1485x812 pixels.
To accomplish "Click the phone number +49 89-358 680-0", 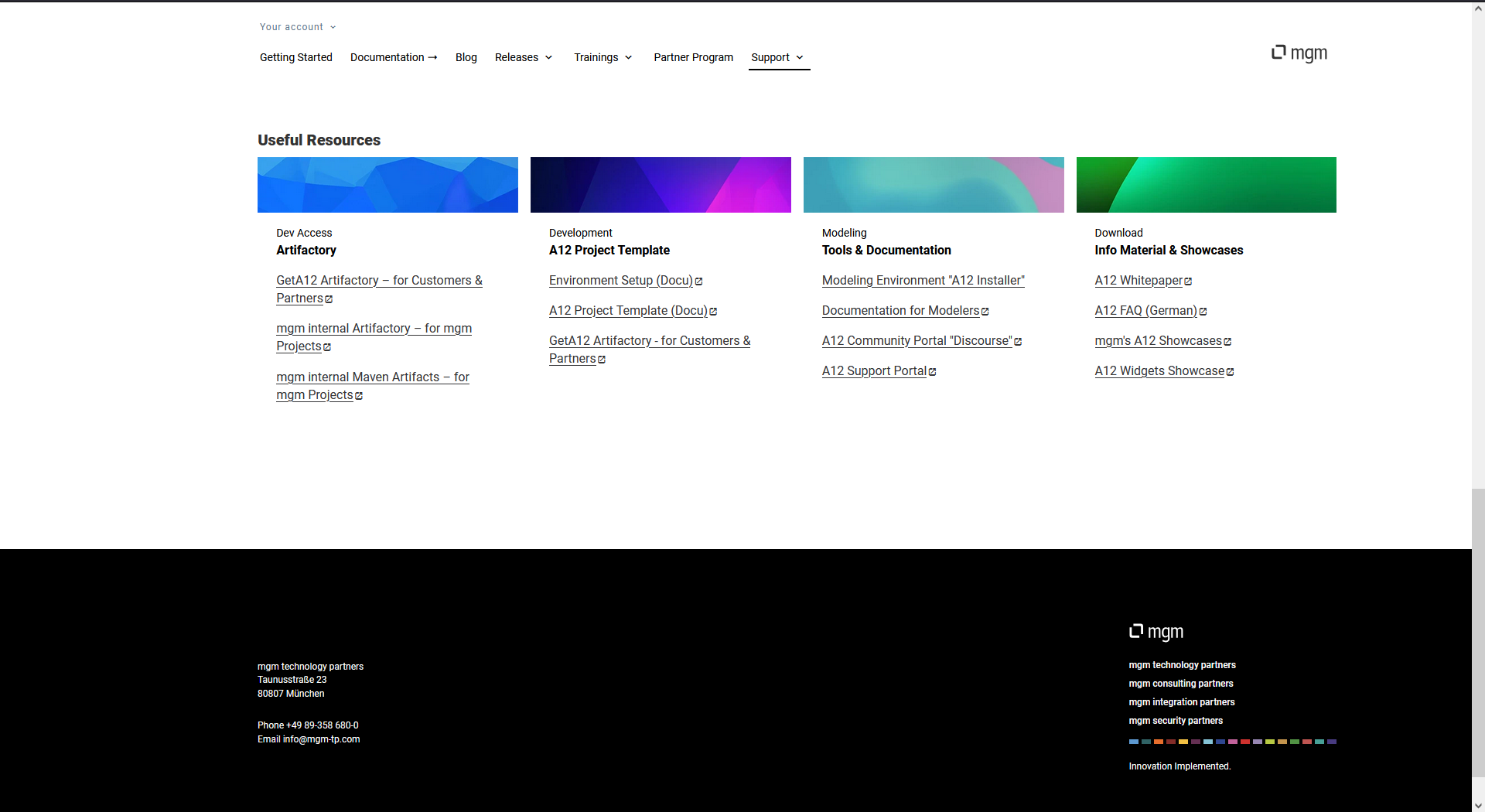I will pyautogui.click(x=323, y=725).
